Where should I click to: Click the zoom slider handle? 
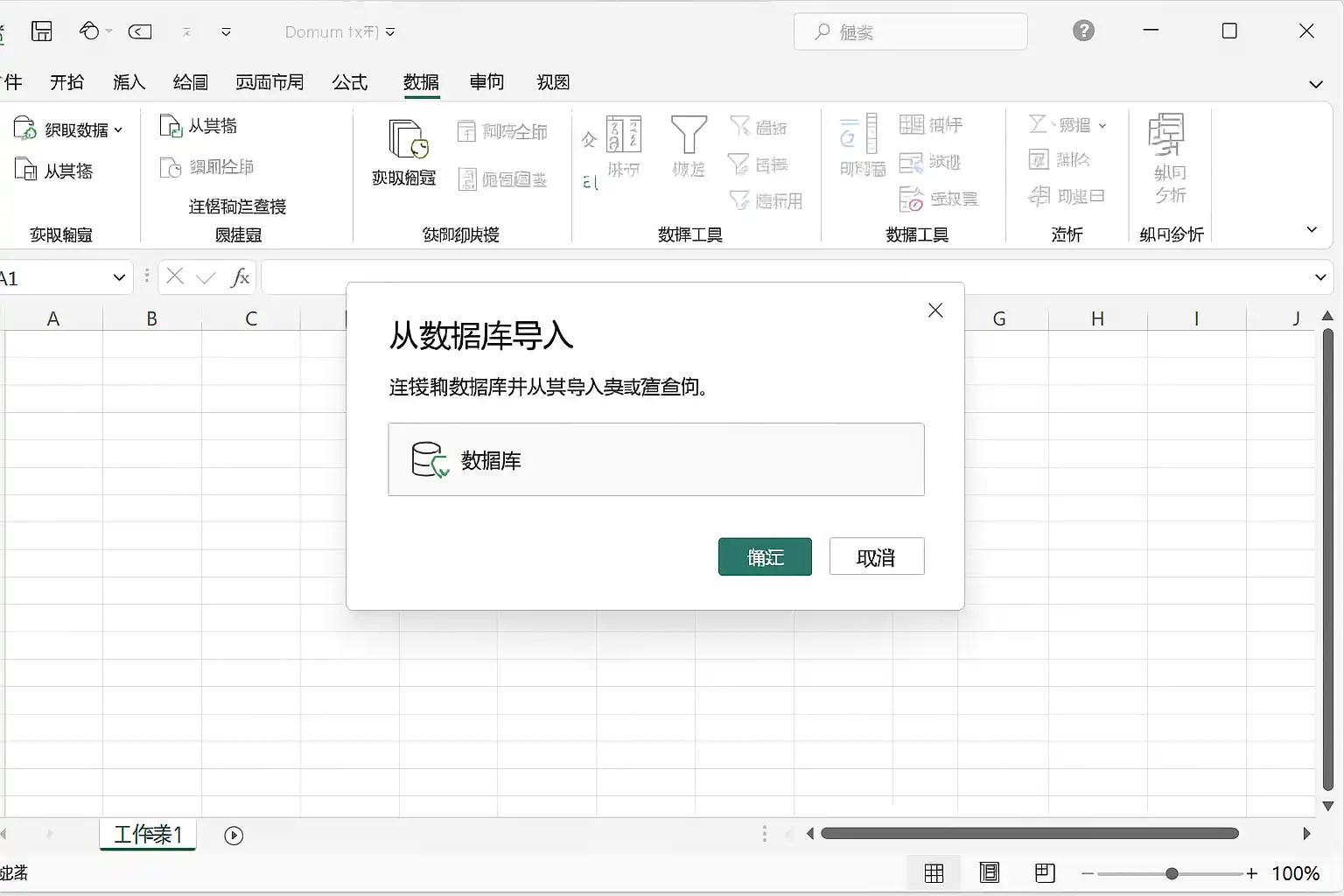tap(1172, 873)
